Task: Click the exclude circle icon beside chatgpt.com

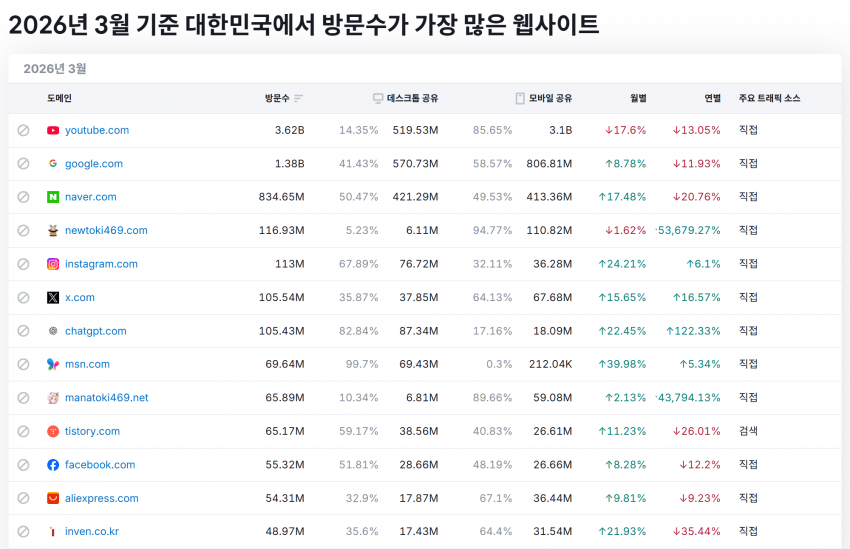Action: (x=23, y=331)
